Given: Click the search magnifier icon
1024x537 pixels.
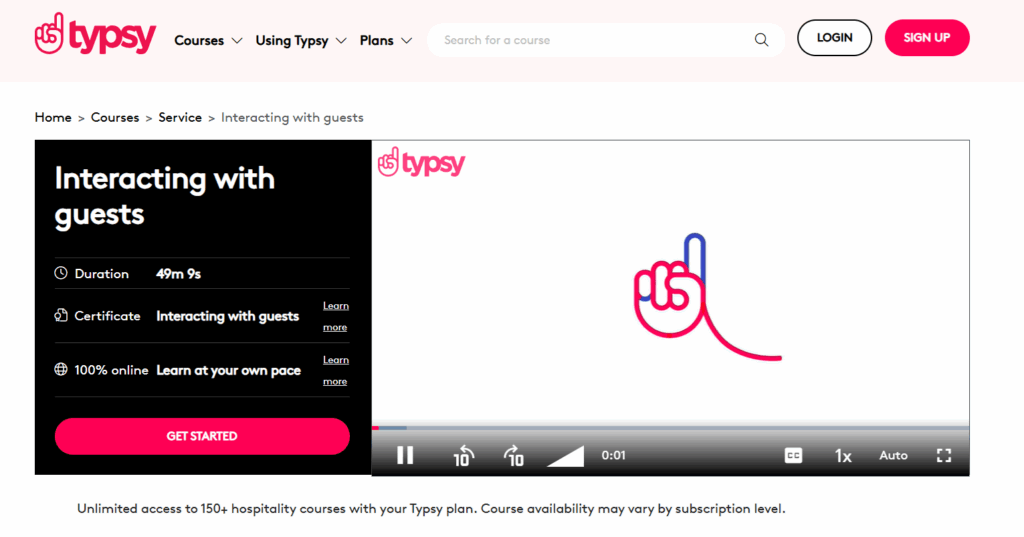Looking at the screenshot, I should (761, 40).
